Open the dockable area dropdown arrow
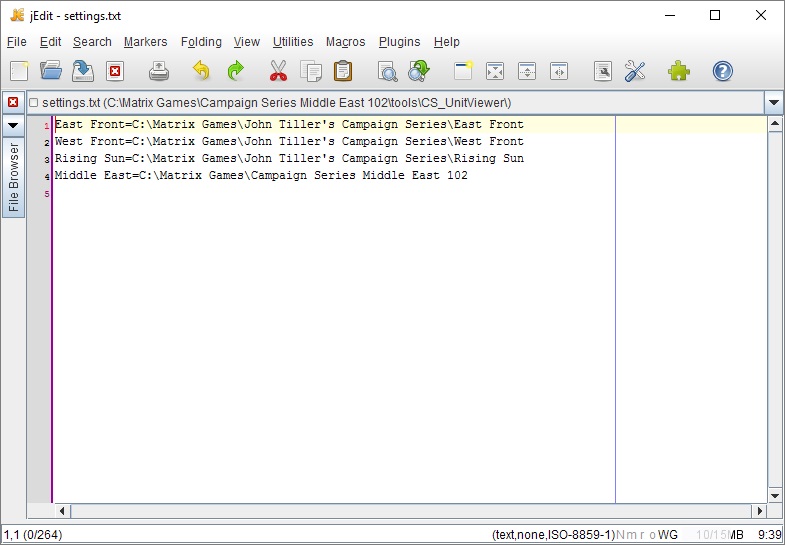 13,125
